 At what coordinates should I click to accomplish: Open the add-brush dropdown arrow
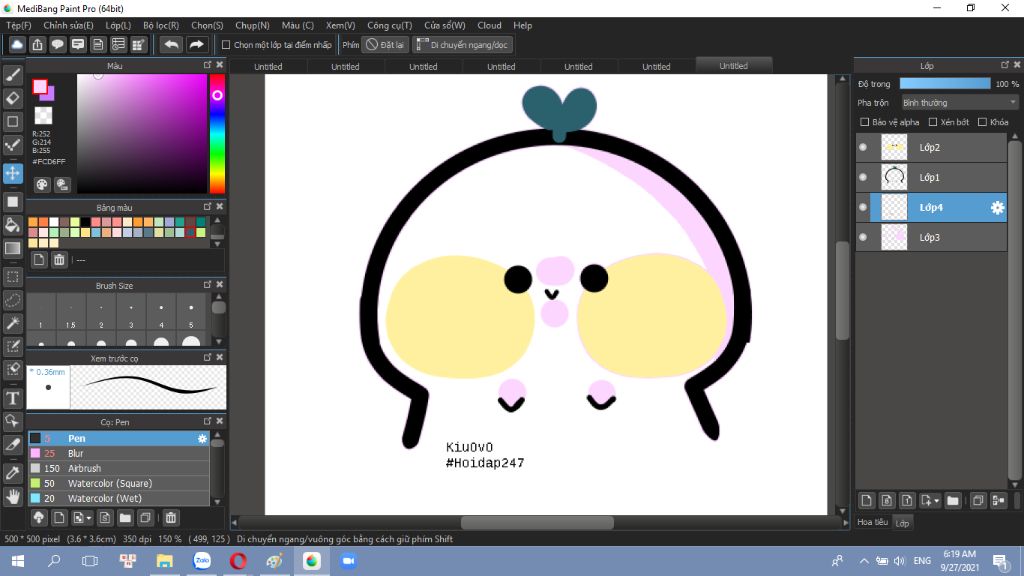(89, 518)
